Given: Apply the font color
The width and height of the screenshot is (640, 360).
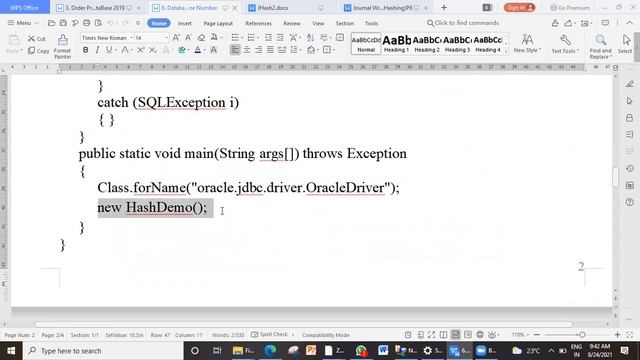Looking at the screenshot, I should coord(198,50).
